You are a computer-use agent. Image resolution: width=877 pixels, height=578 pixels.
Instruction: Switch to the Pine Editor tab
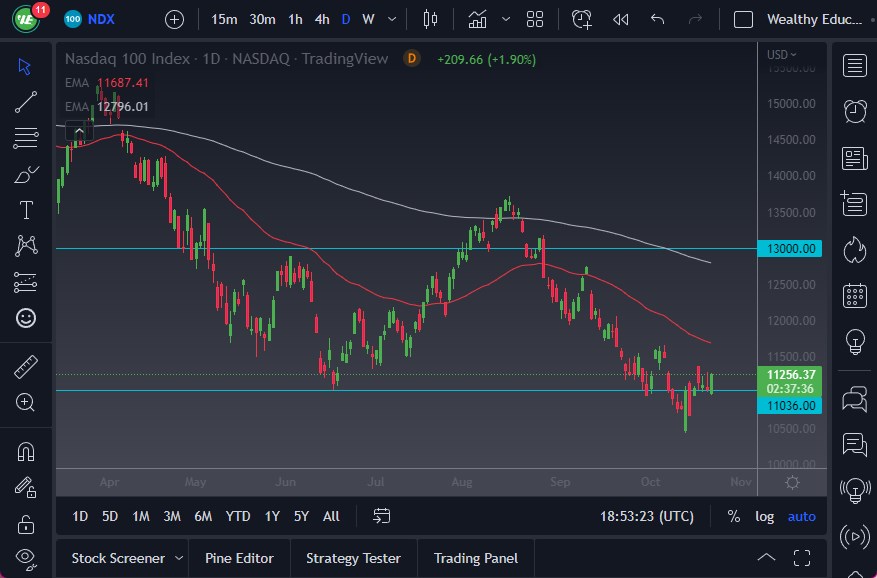pyautogui.click(x=239, y=558)
